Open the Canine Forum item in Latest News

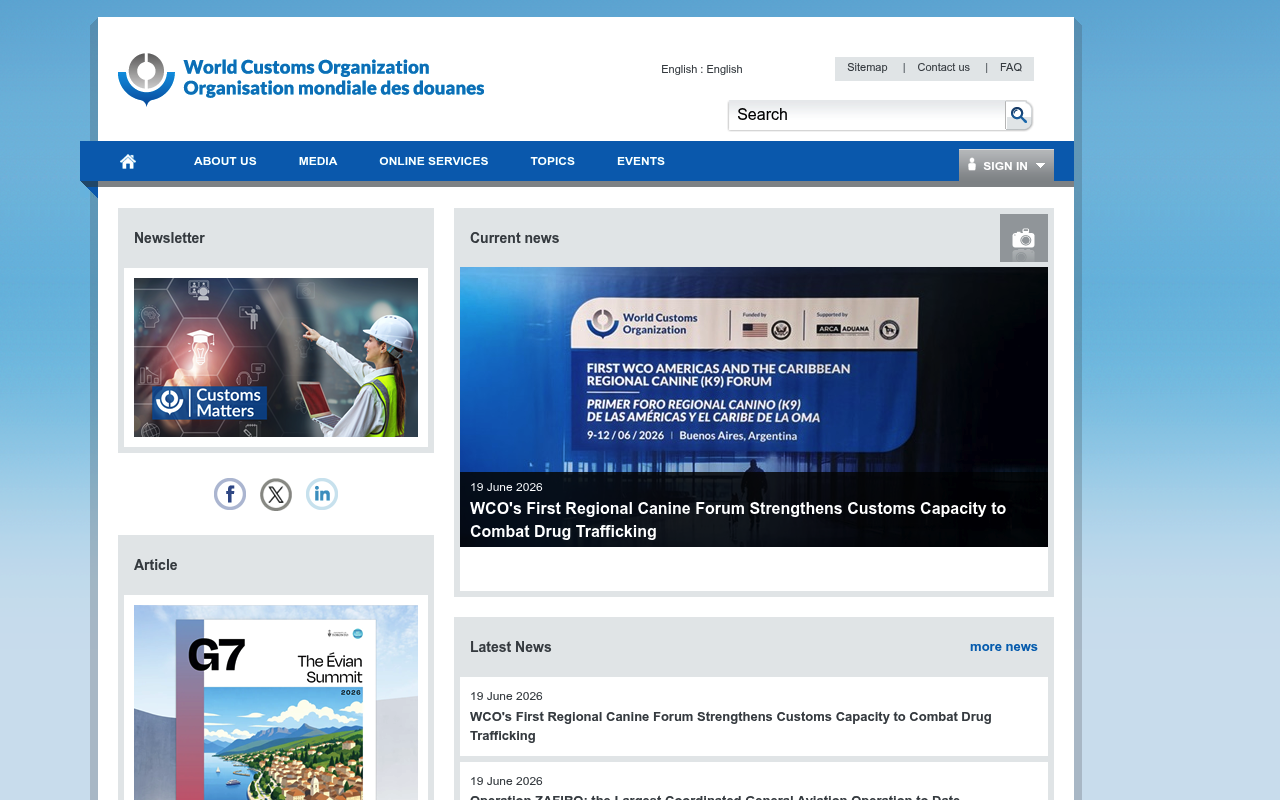pos(731,726)
